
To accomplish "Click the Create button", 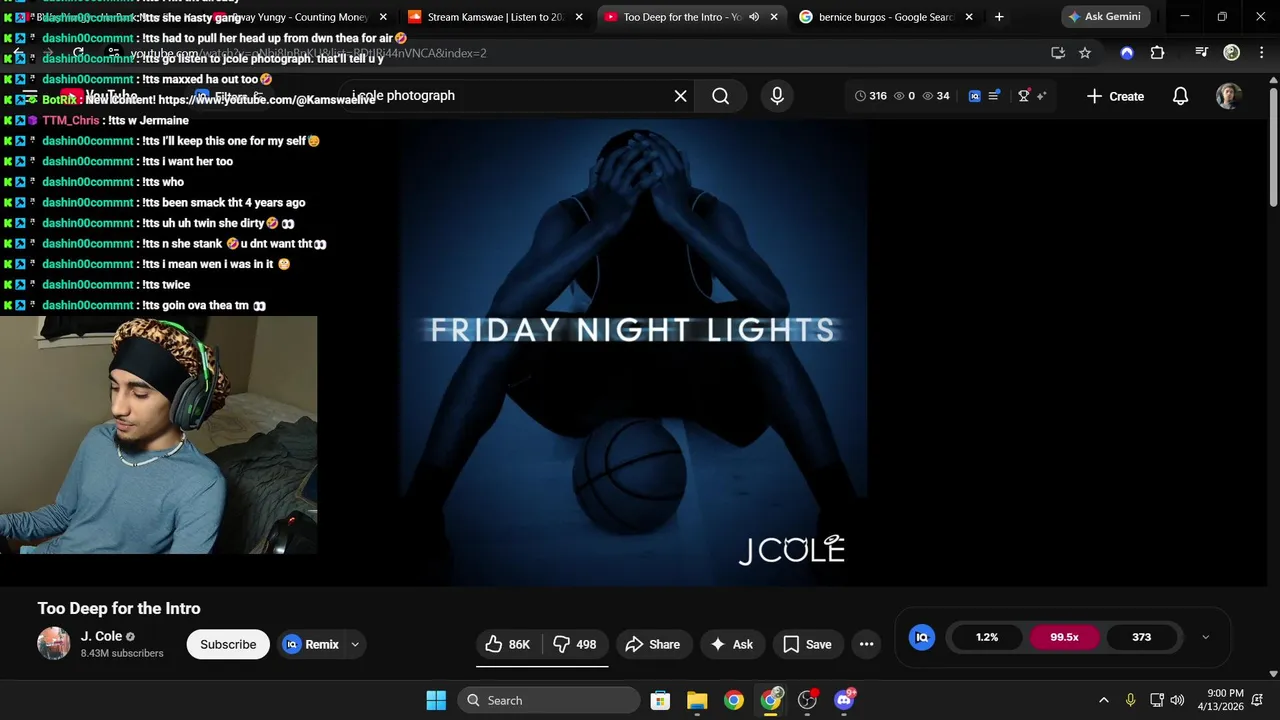I will pos(1115,96).
